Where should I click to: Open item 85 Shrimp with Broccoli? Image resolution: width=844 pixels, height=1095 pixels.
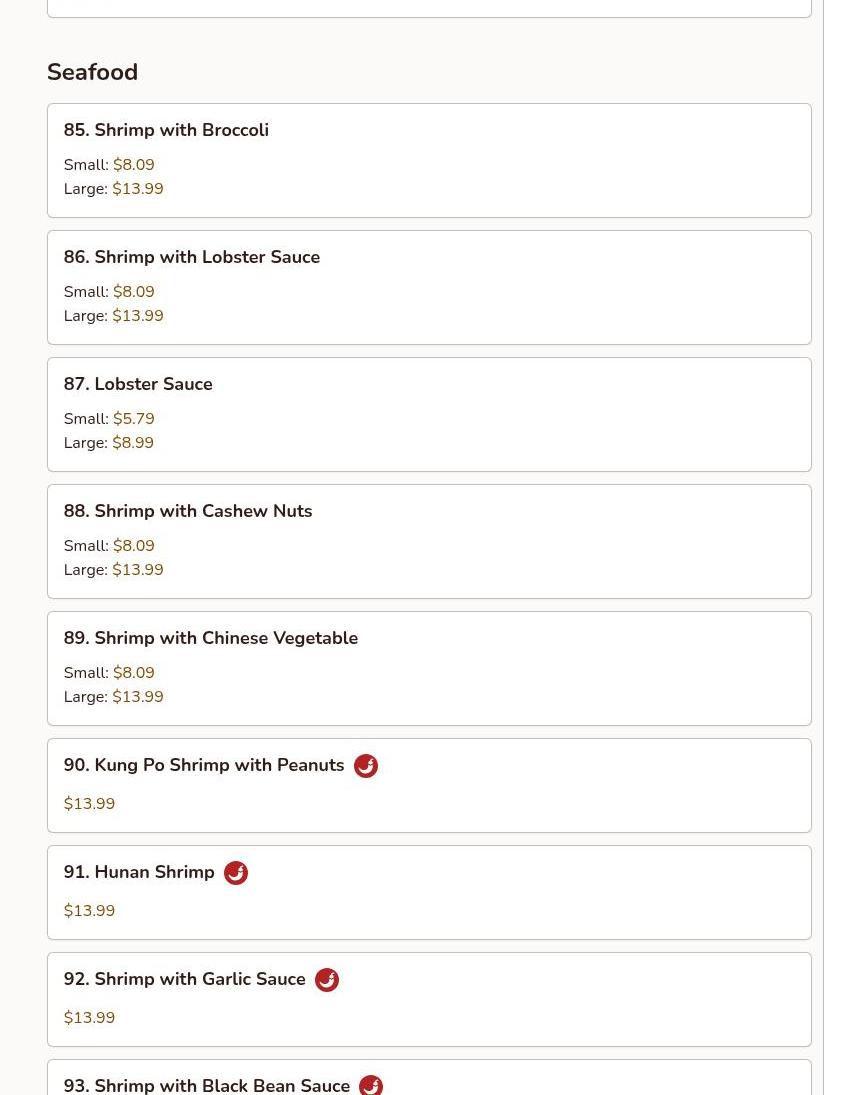point(429,161)
